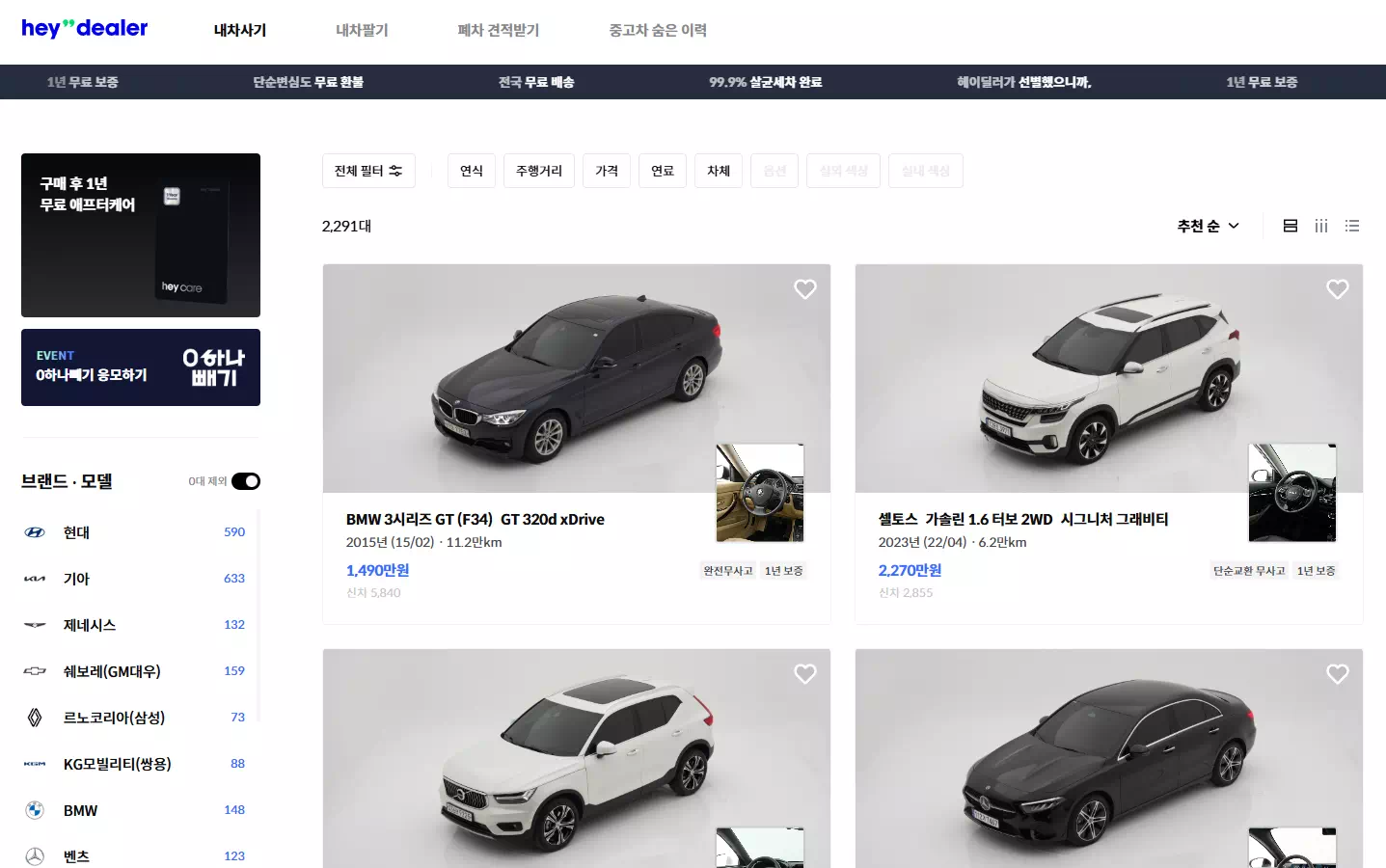This screenshot has width=1386, height=868.
Task: Favorite the BMW 3시리즈 GT listing heart
Action: (805, 289)
